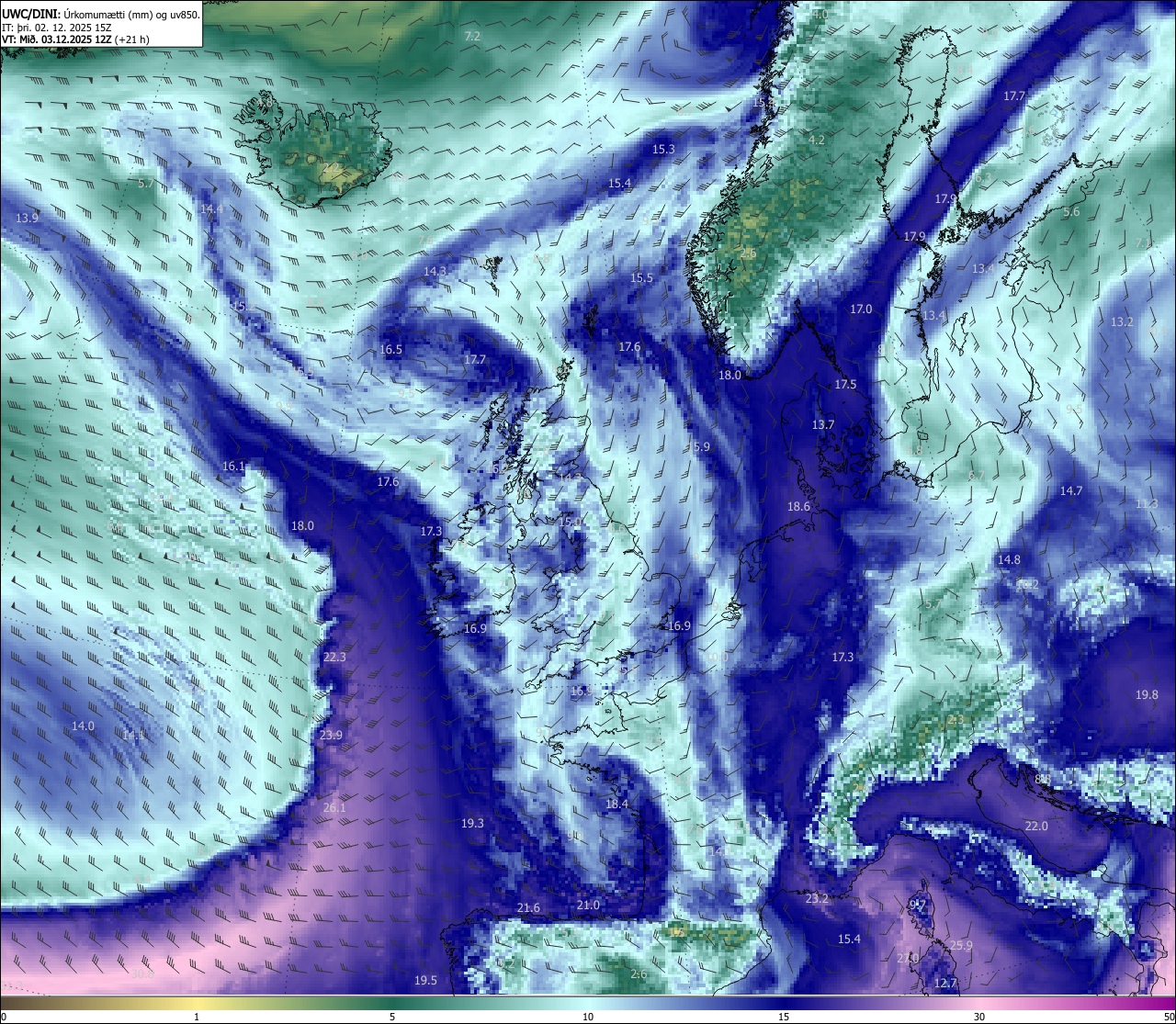Screen dimensions: 1176x1024
Task: Click the '13.7' value on the map
Action: (x=823, y=424)
